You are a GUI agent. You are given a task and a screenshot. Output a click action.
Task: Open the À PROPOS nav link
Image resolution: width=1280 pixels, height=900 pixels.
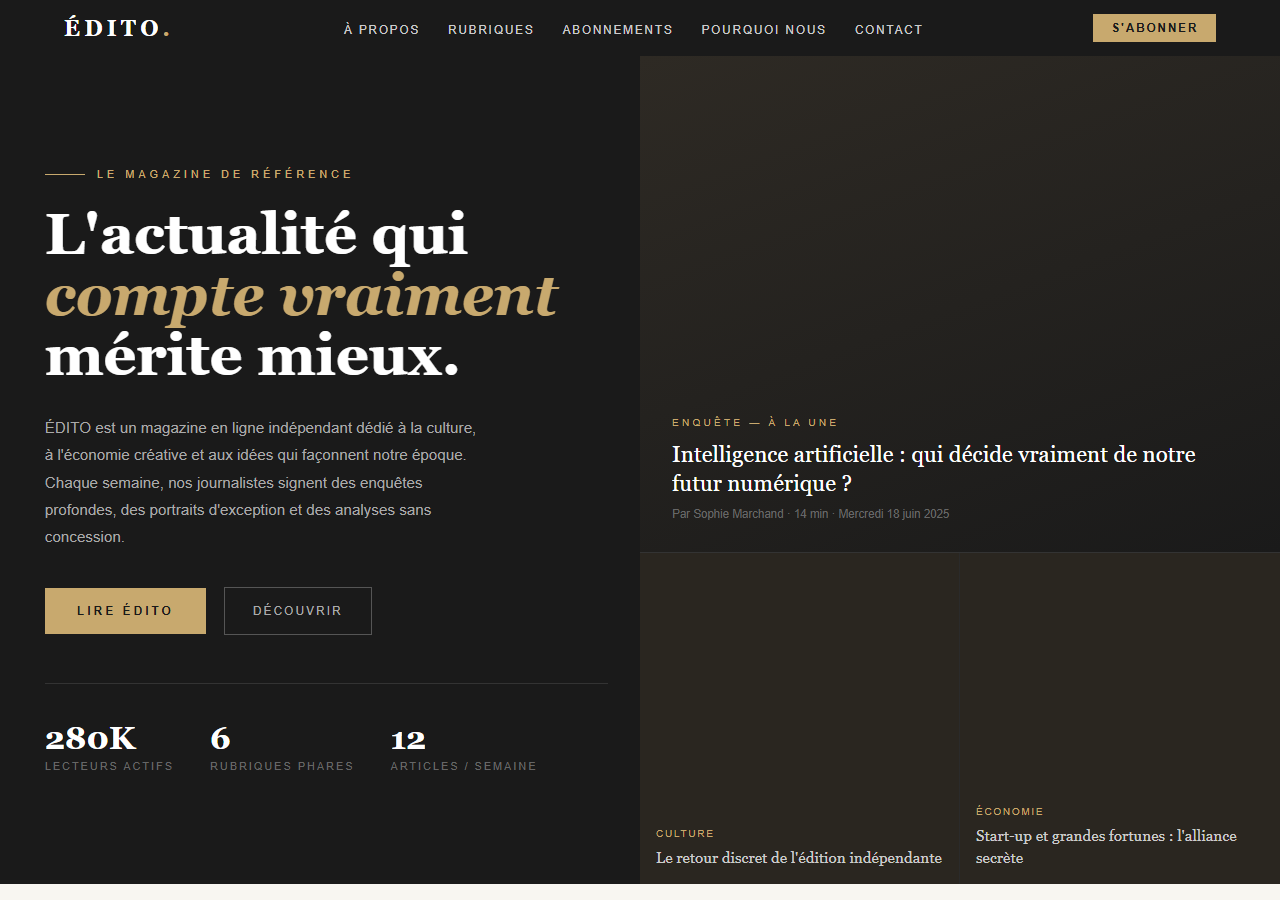point(381,30)
